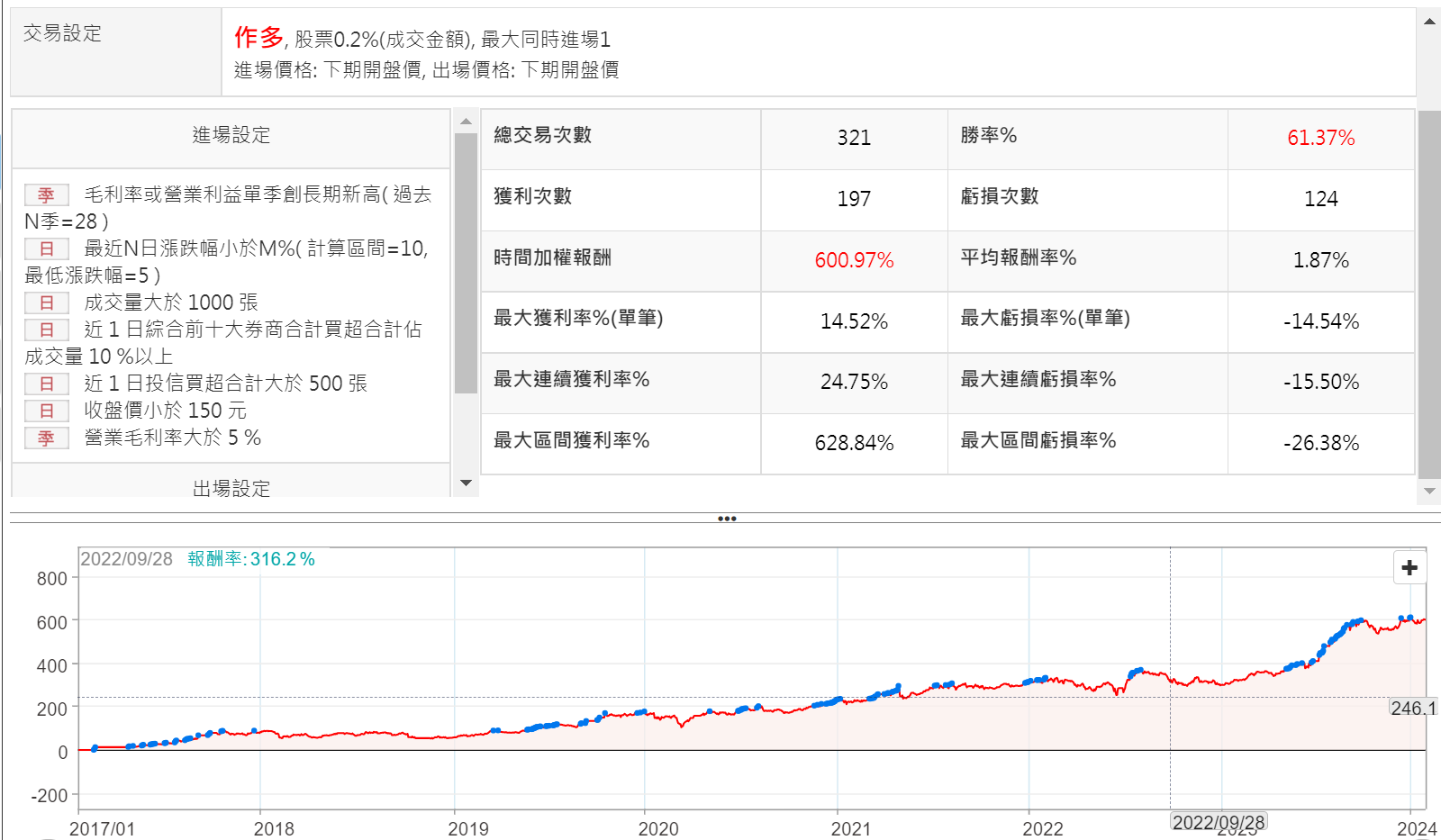This screenshot has width=1441, height=840.
Task: Click the 季 badge next to 營業毛利率大於 5 %
Action: (46, 438)
